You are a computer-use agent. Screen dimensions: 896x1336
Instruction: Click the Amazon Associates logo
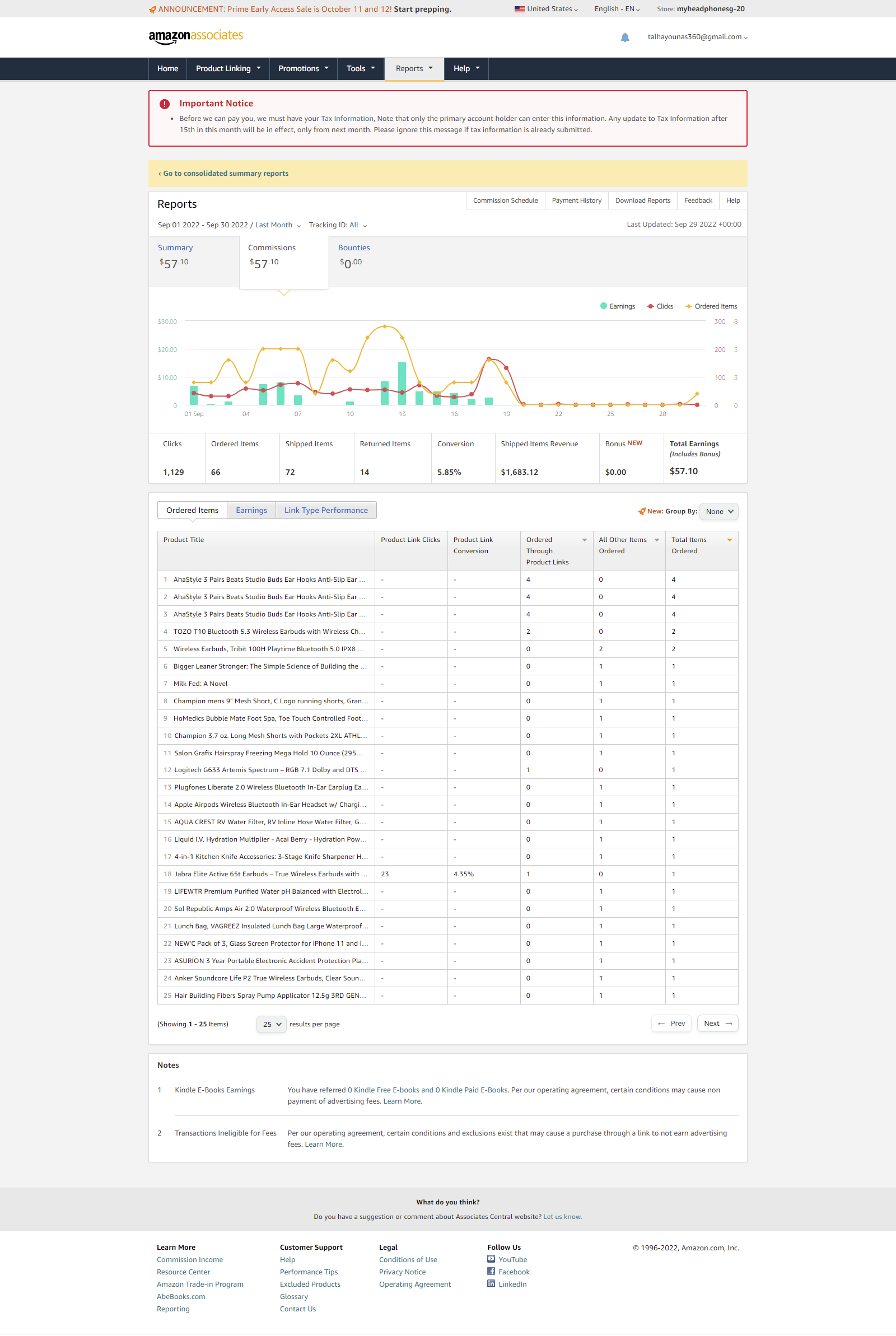195,36
